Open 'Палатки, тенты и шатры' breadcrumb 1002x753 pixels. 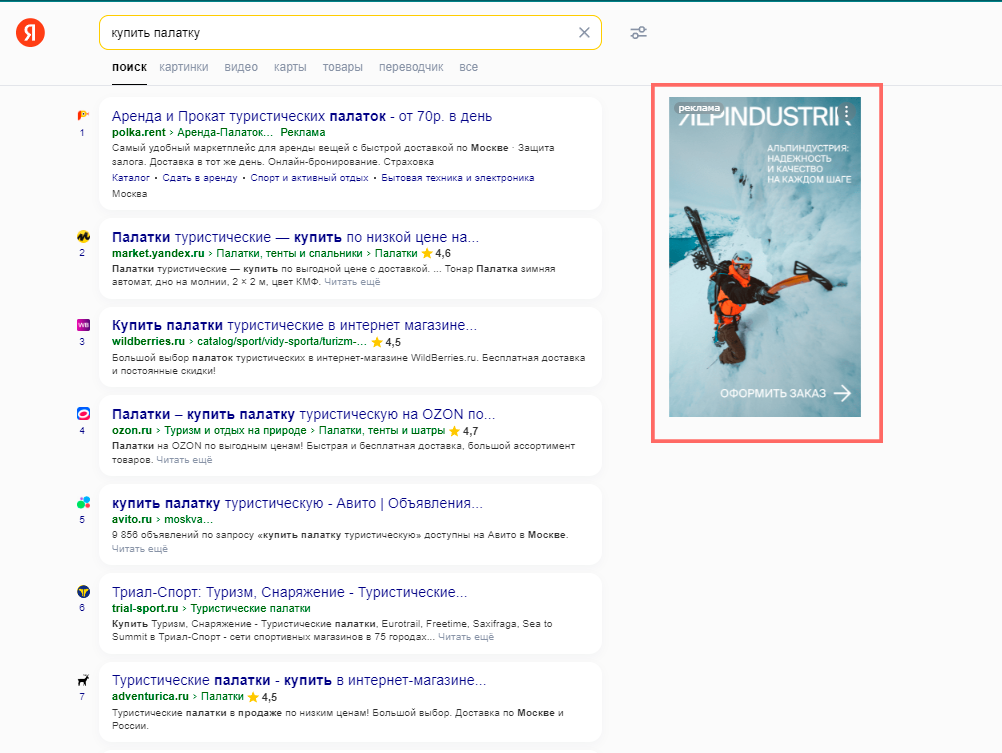pos(382,430)
